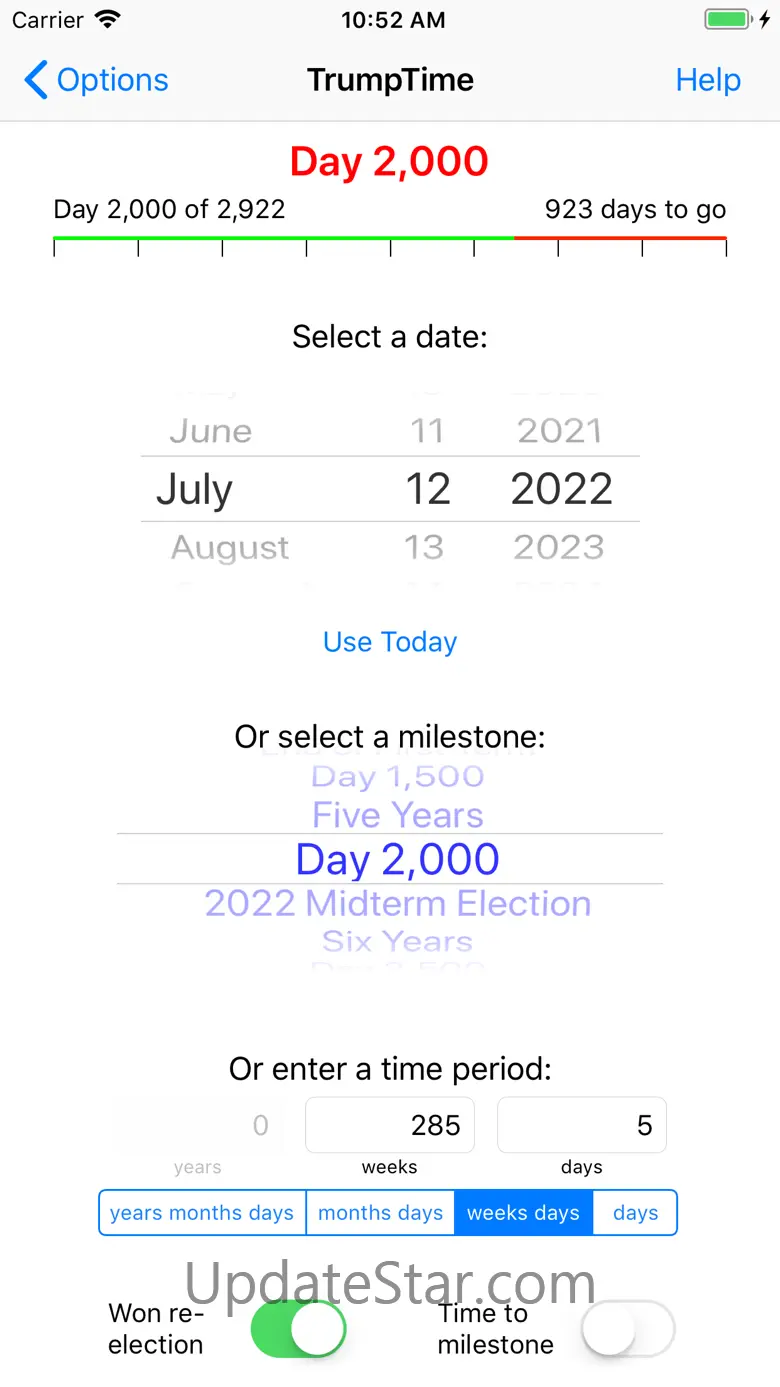Open Help from the navigation bar
Screen dimensions: 780x1387
click(x=708, y=80)
